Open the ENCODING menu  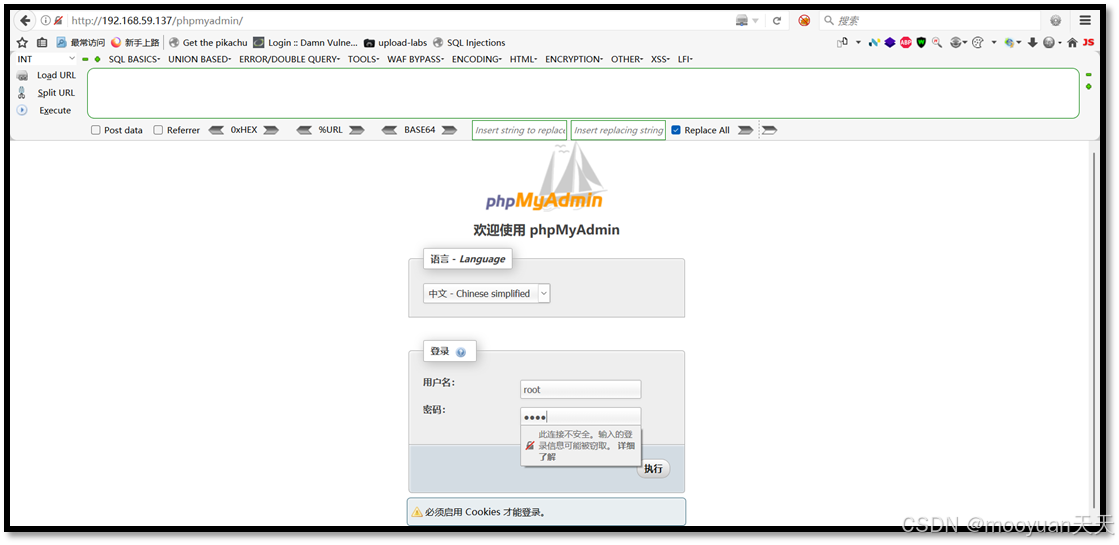click(477, 59)
